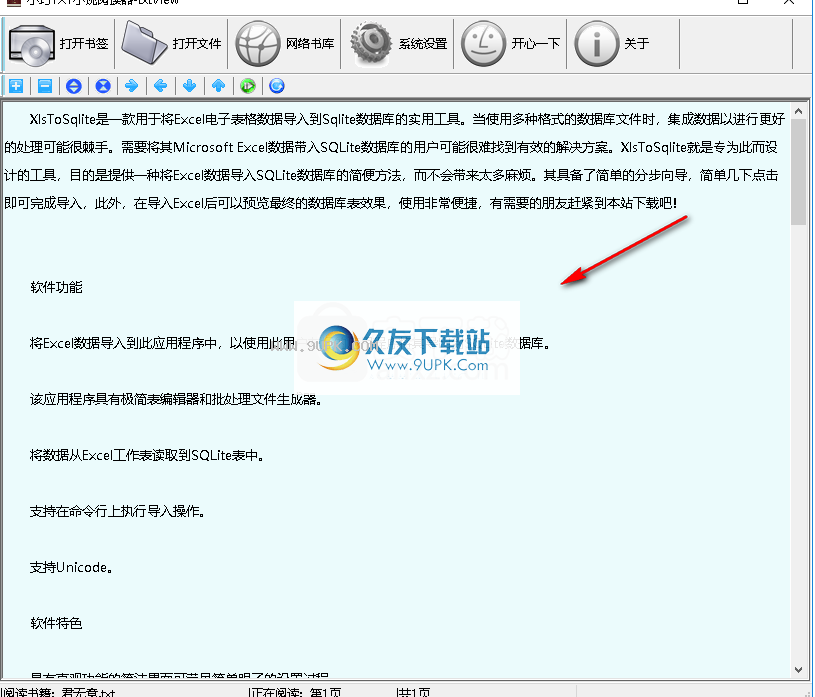Click line 该应用程序具有极简表编辑器和批处理文件生成器。

click(x=176, y=400)
